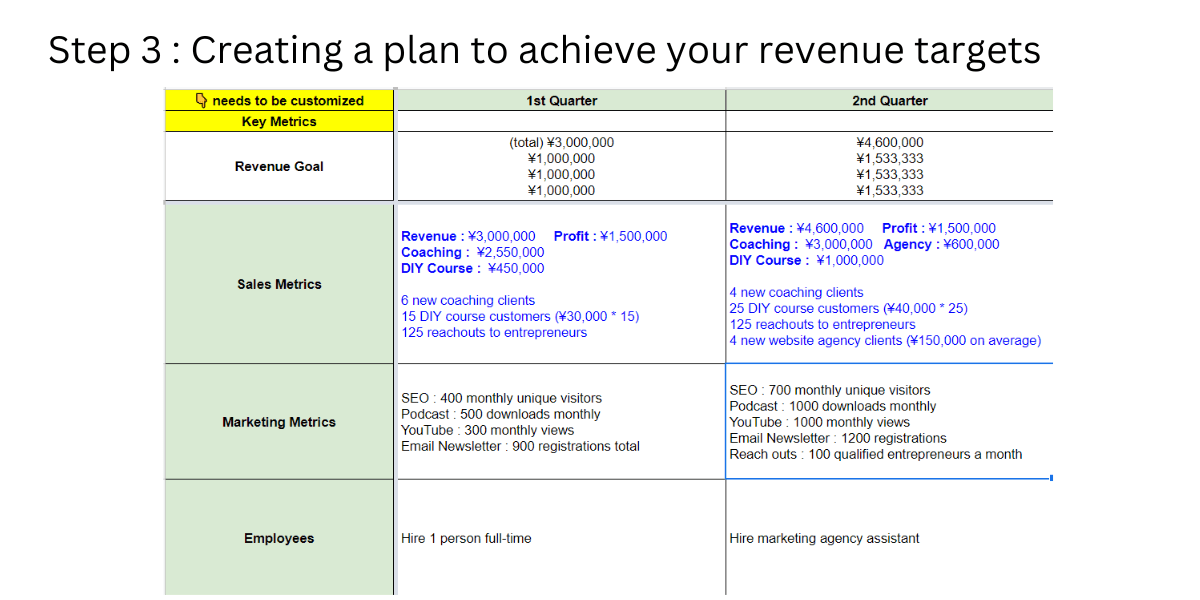The width and height of the screenshot is (1200, 600).
Task: Click 'Coaching : ¥2,550,000' line
Action: pyautogui.click(x=473, y=253)
